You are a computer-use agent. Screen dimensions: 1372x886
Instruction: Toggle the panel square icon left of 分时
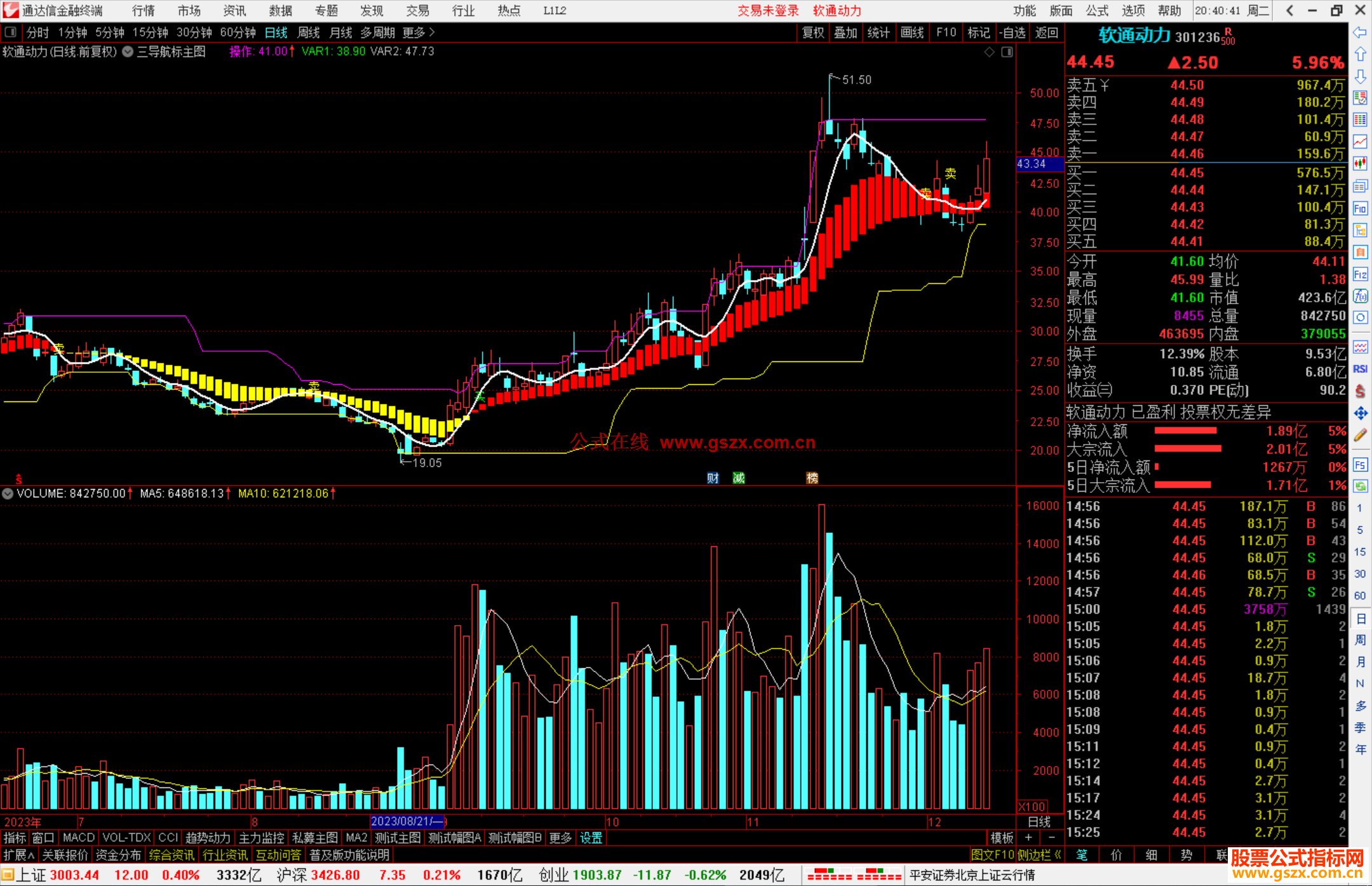[10, 32]
